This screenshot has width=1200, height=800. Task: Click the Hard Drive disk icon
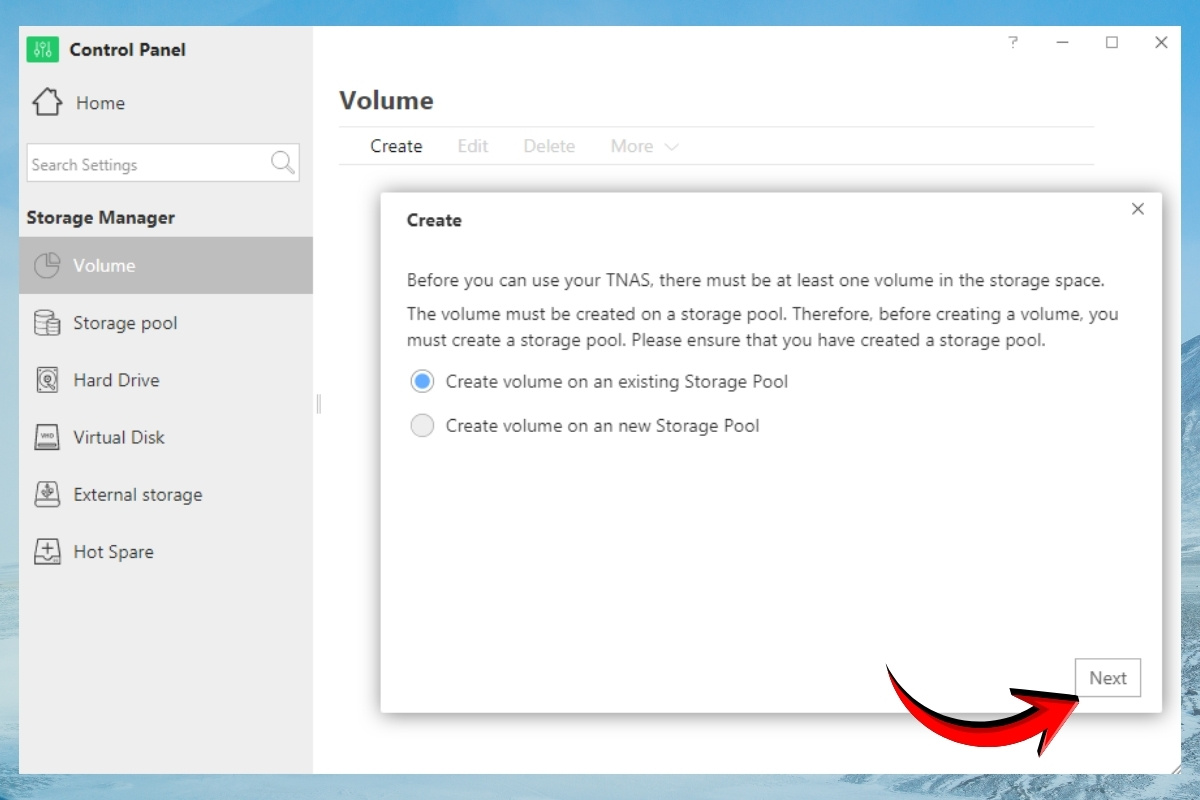click(x=47, y=380)
